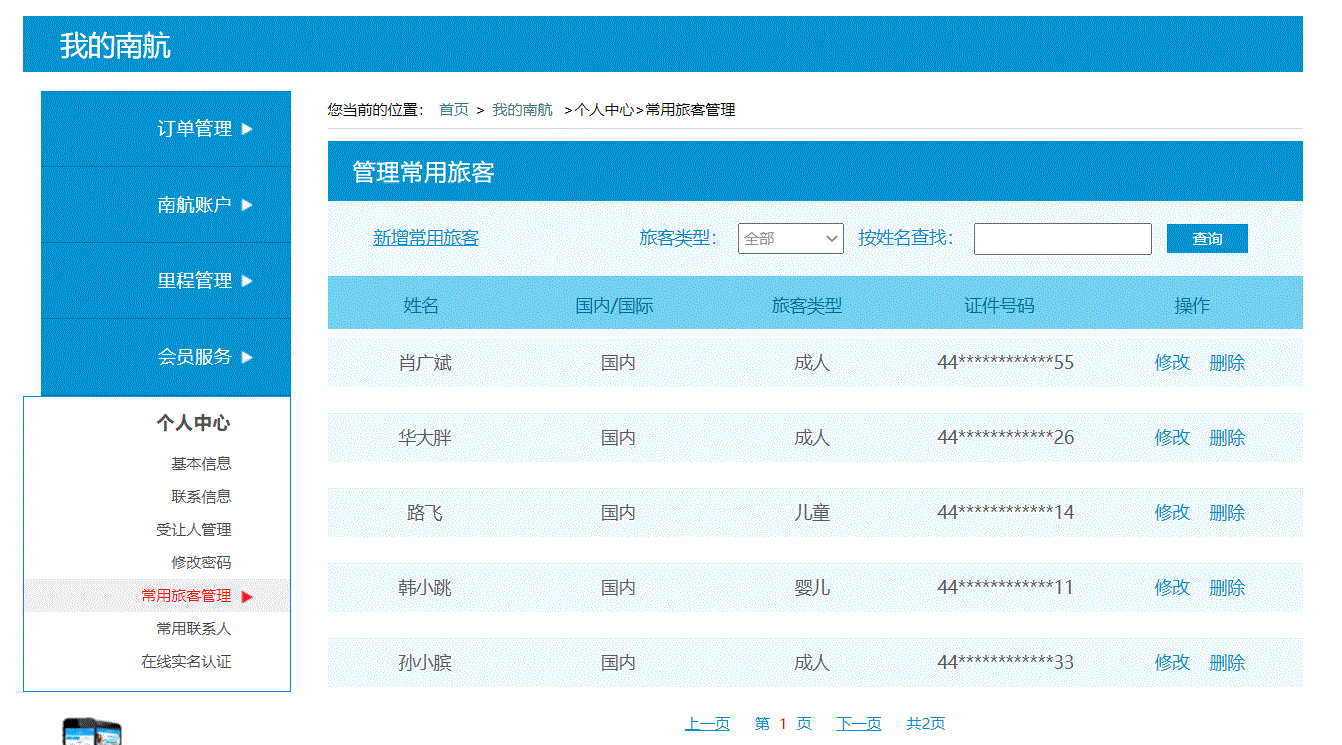Click the 首页 breadcrumb link
Viewport: 1342px width, 745px height.
click(x=454, y=110)
